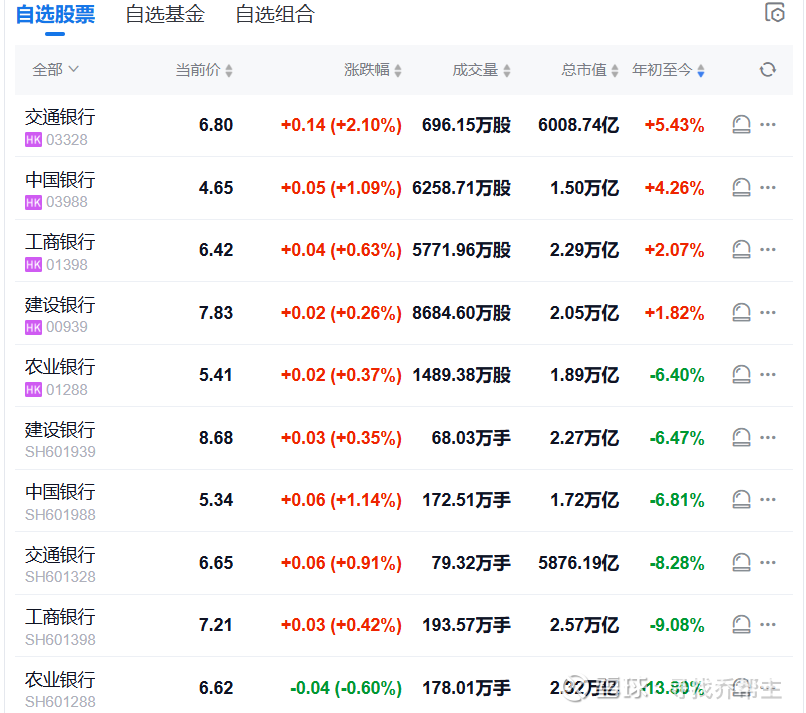
Task: Click change +0.06 (+1.14%)
Action: pyautogui.click(x=341, y=500)
